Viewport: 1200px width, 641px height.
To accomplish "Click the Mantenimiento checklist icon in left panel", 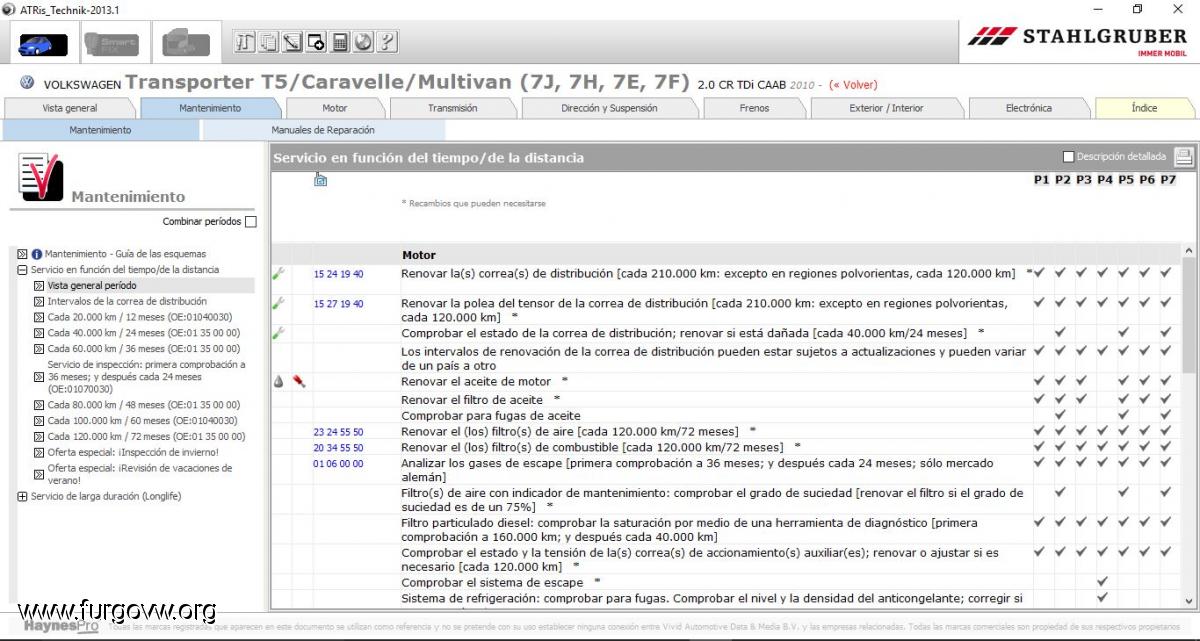I will click(x=41, y=178).
